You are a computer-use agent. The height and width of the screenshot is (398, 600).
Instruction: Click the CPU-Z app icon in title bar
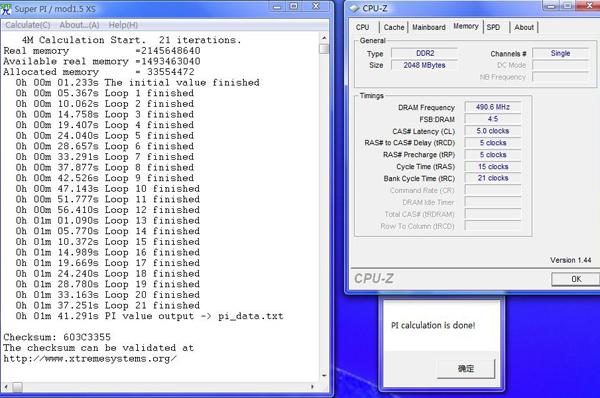pos(354,8)
